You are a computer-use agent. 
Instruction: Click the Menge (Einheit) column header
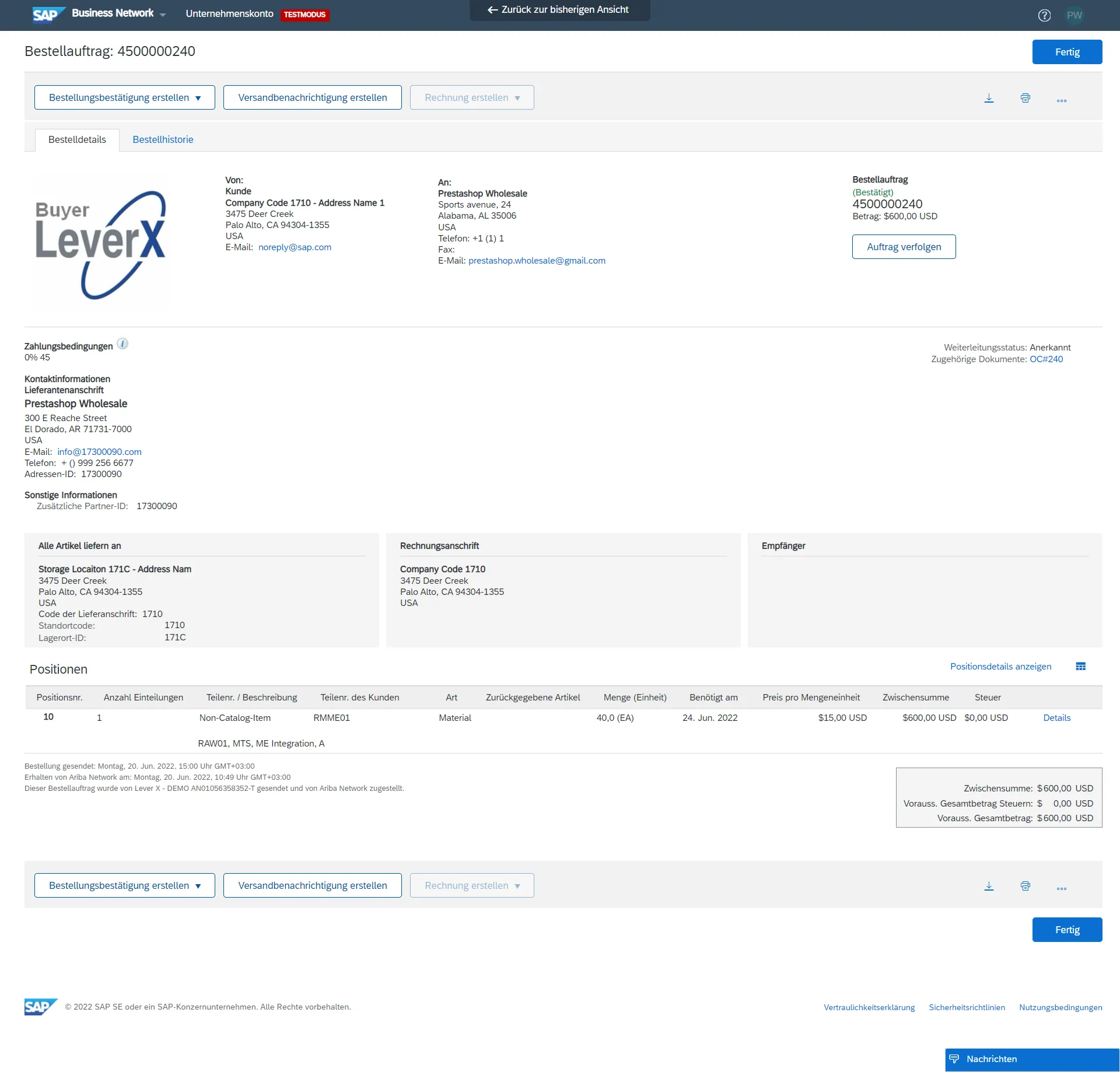[635, 698]
